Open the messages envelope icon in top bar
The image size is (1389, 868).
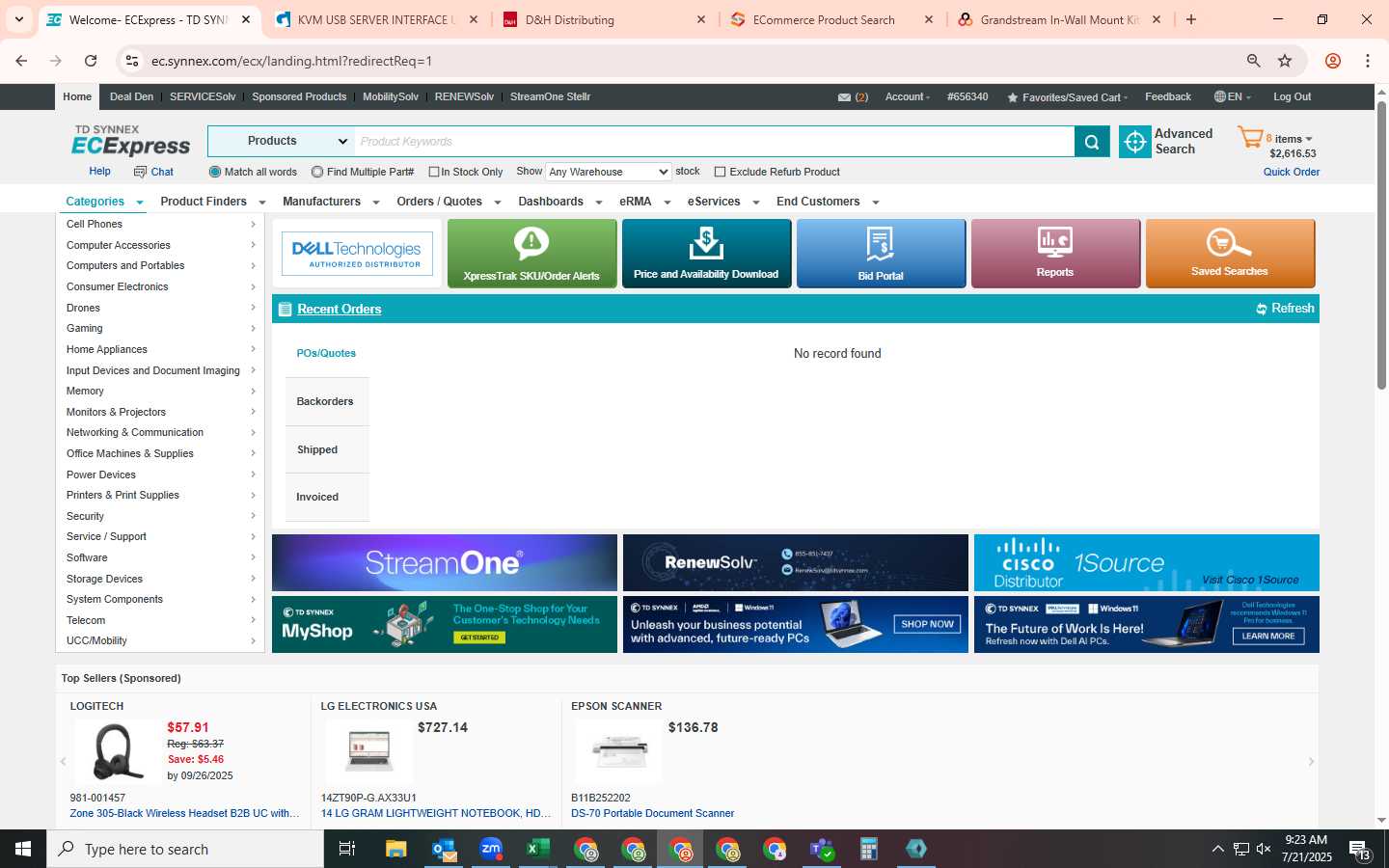click(844, 97)
